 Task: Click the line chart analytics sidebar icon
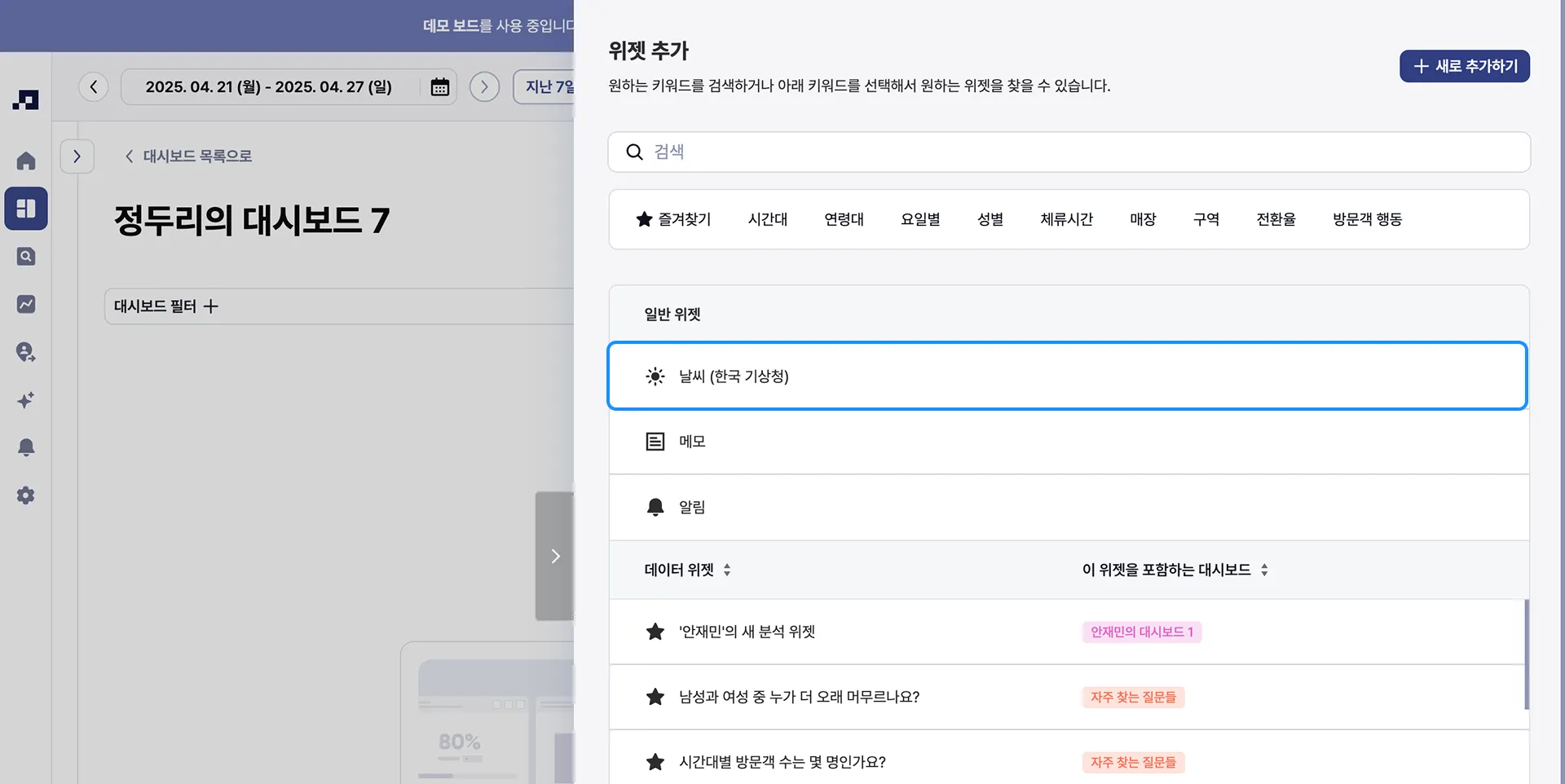coord(26,304)
